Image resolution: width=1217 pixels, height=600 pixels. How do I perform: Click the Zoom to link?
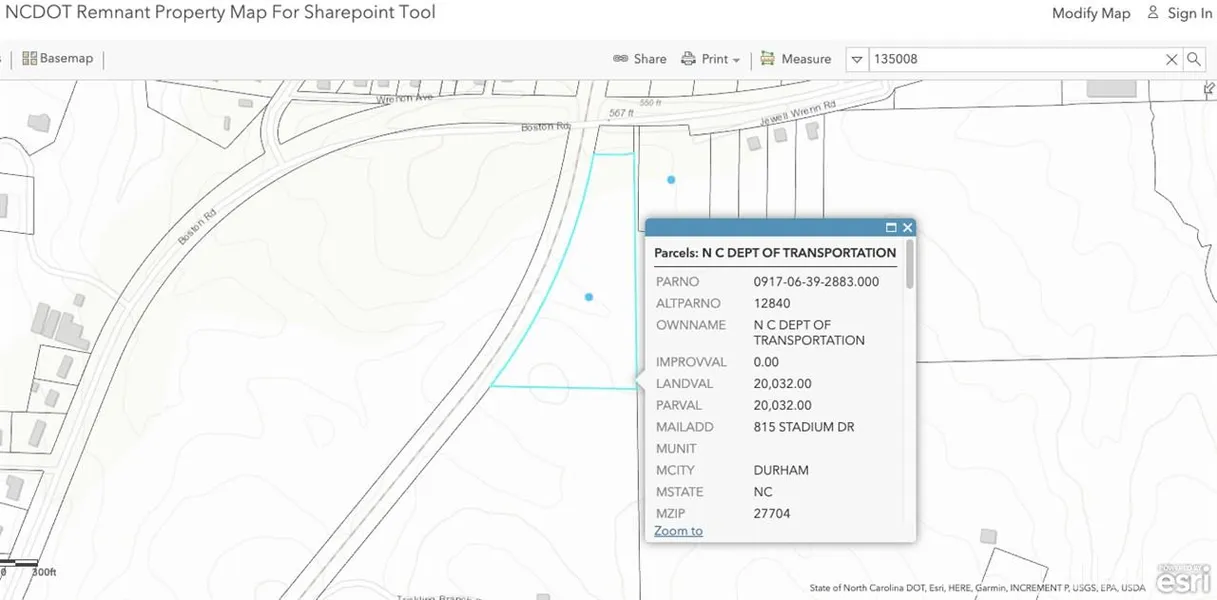[678, 531]
